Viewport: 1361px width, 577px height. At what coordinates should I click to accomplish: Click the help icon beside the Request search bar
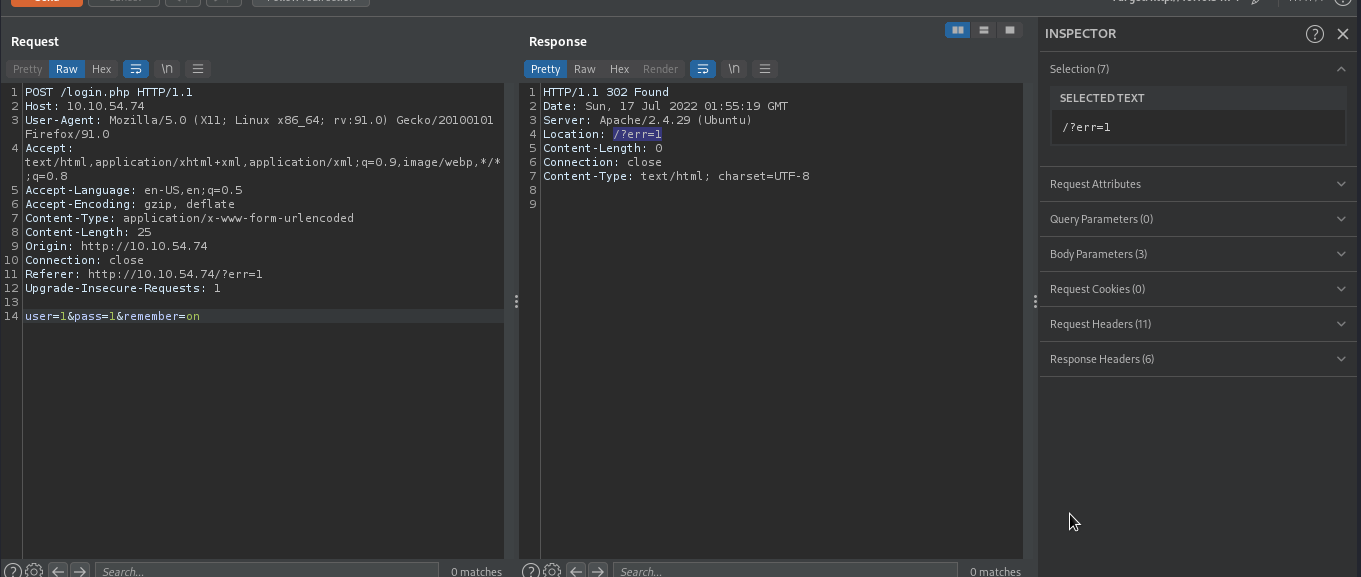(x=13, y=571)
